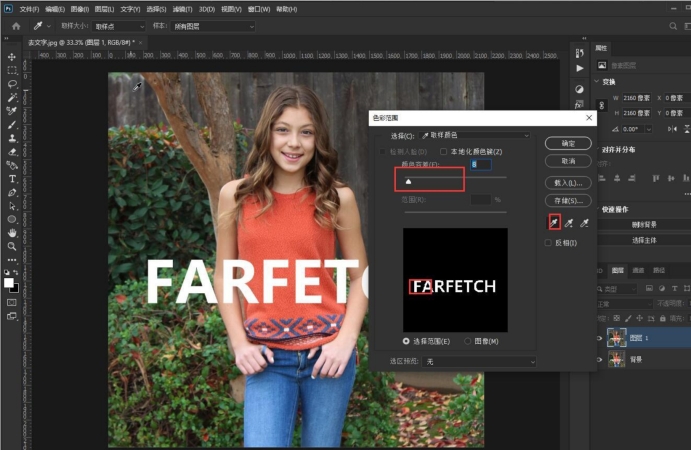The height and width of the screenshot is (450, 691).
Task: Click the 取消 Cancel button
Action: (x=568, y=161)
